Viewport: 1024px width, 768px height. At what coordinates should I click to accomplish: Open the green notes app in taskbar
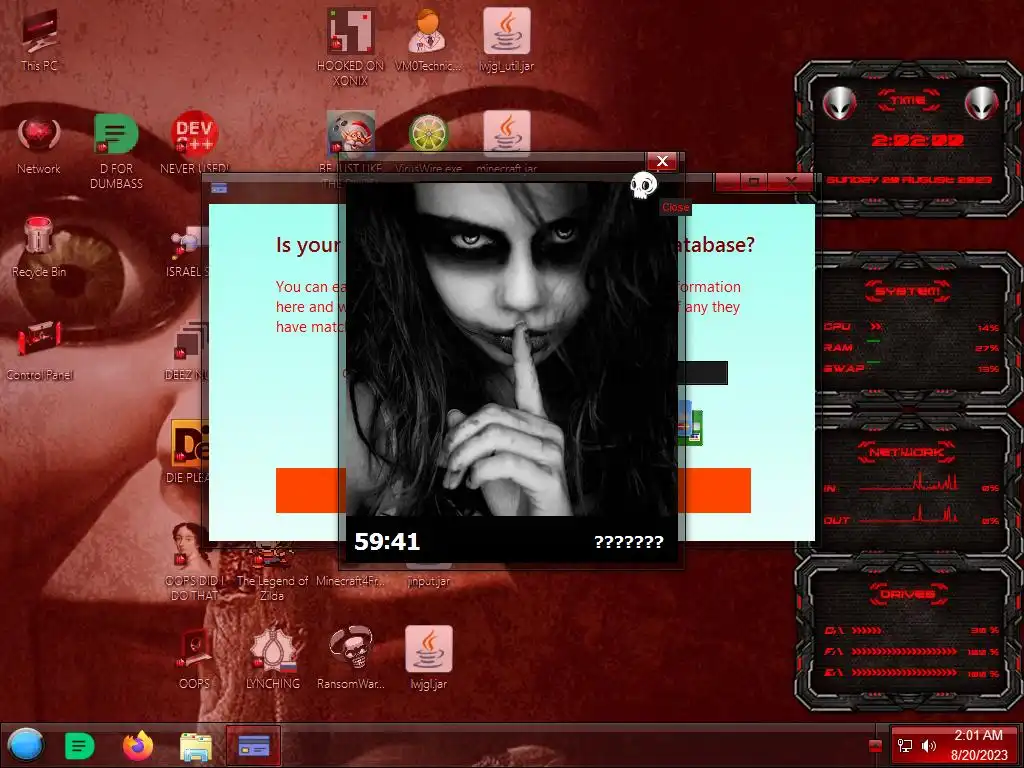[80, 746]
